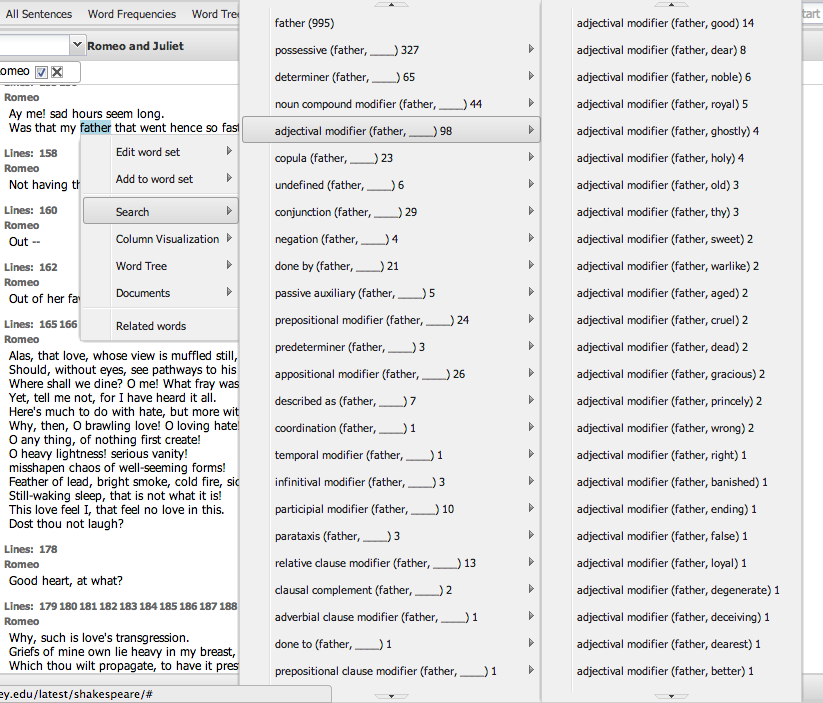Expand done by (father, ___) 21
The width and height of the screenshot is (823, 703).
[391, 266]
